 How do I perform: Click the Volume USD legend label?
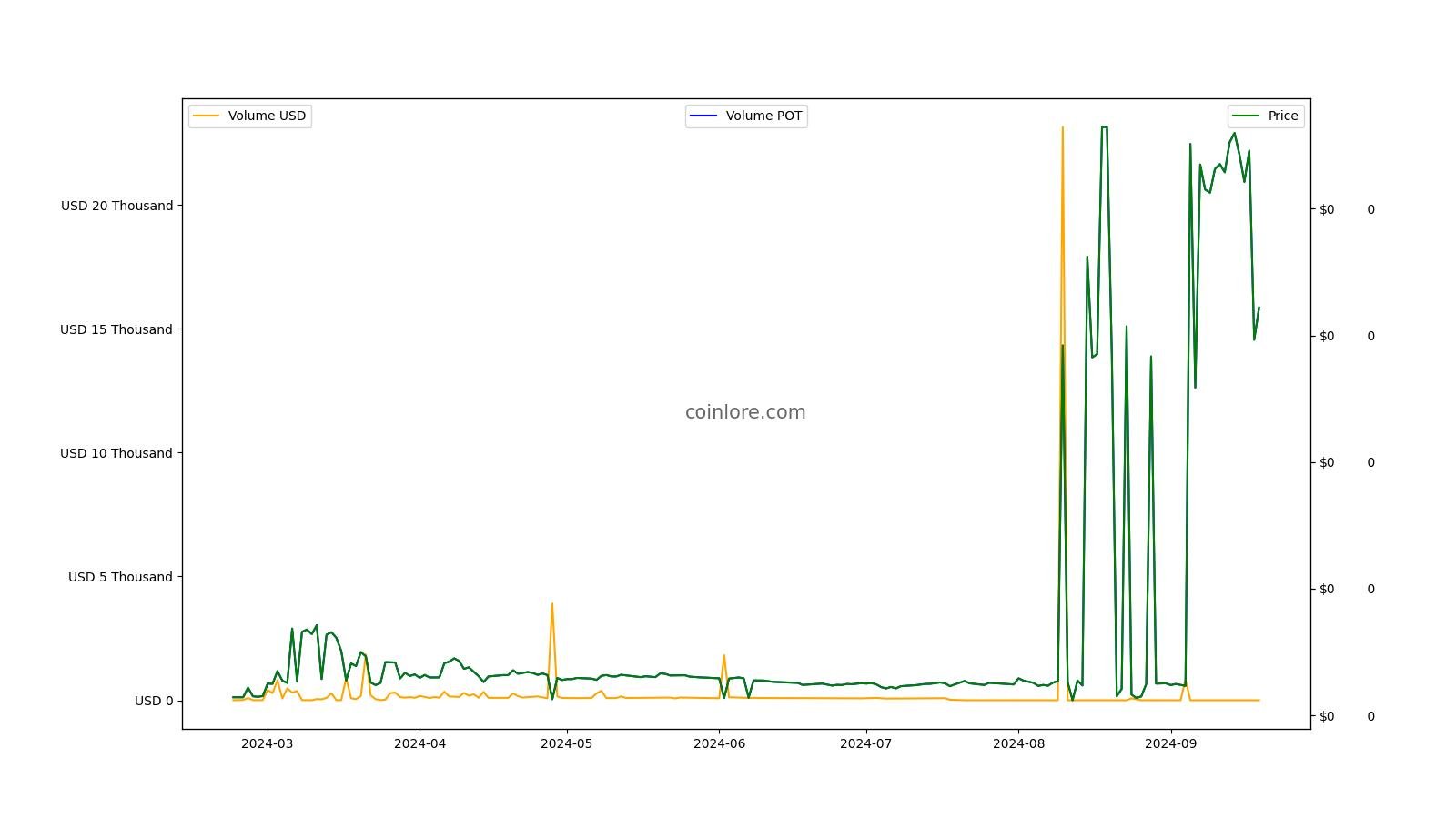267,116
